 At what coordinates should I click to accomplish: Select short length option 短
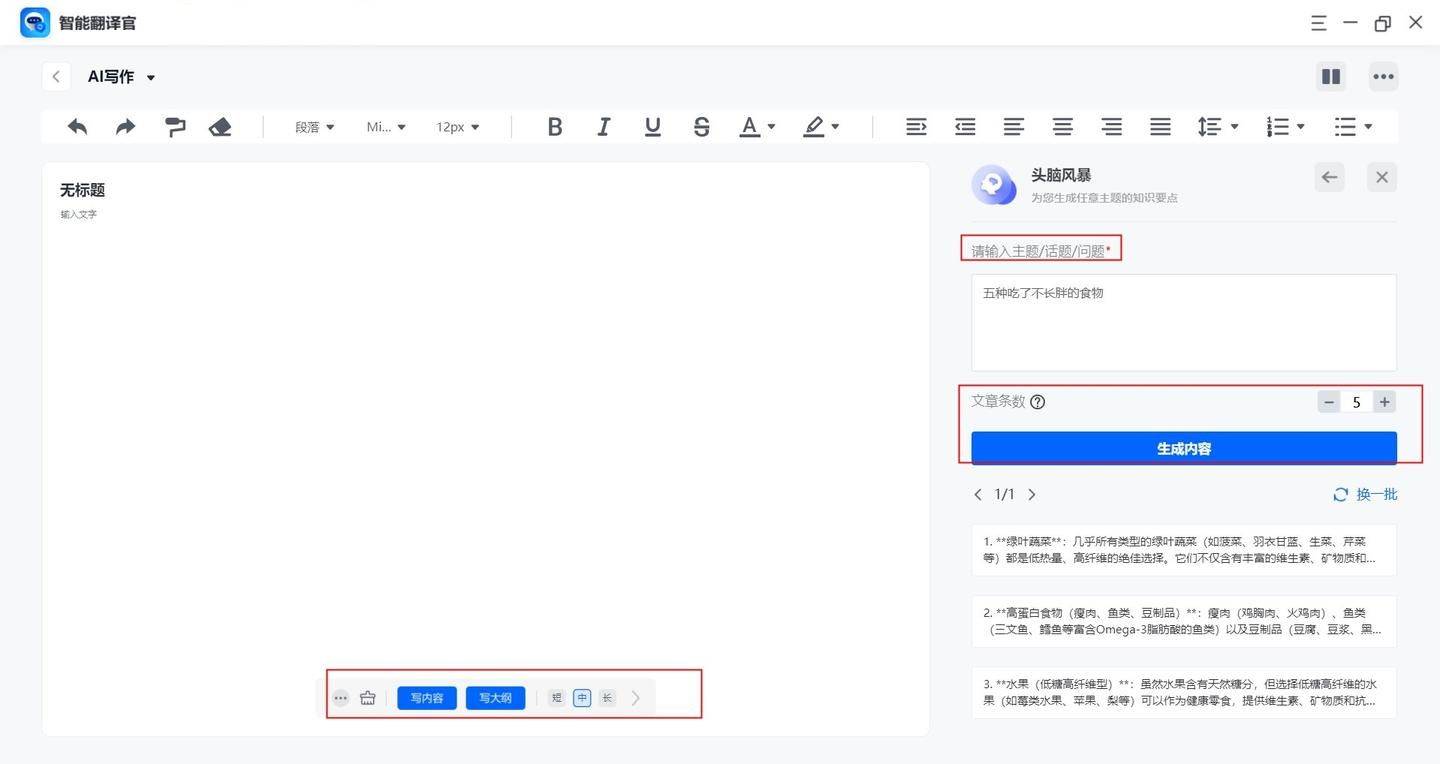tap(557, 698)
